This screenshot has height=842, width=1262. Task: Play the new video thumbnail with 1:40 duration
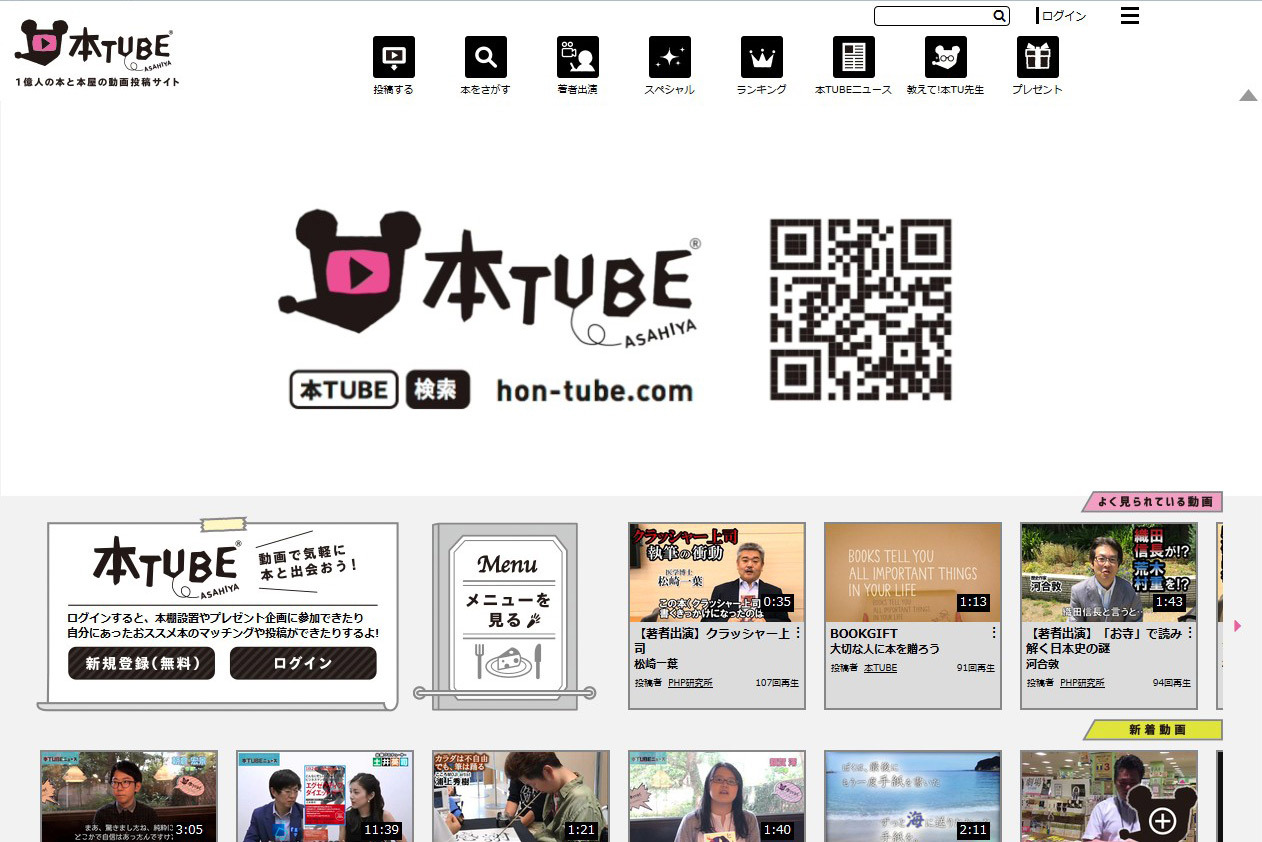pos(717,797)
